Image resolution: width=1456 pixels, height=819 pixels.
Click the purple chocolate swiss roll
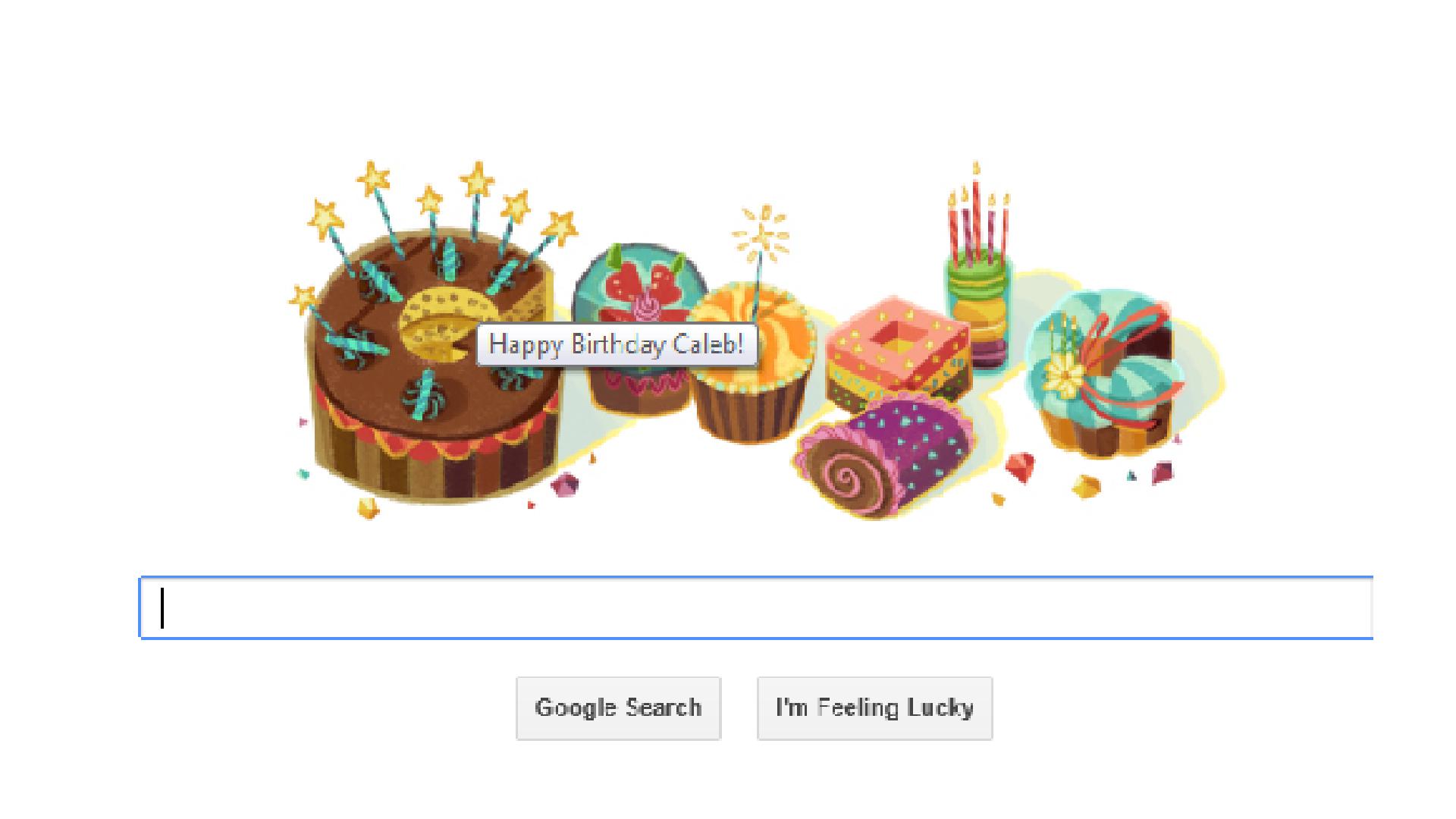tap(883, 455)
